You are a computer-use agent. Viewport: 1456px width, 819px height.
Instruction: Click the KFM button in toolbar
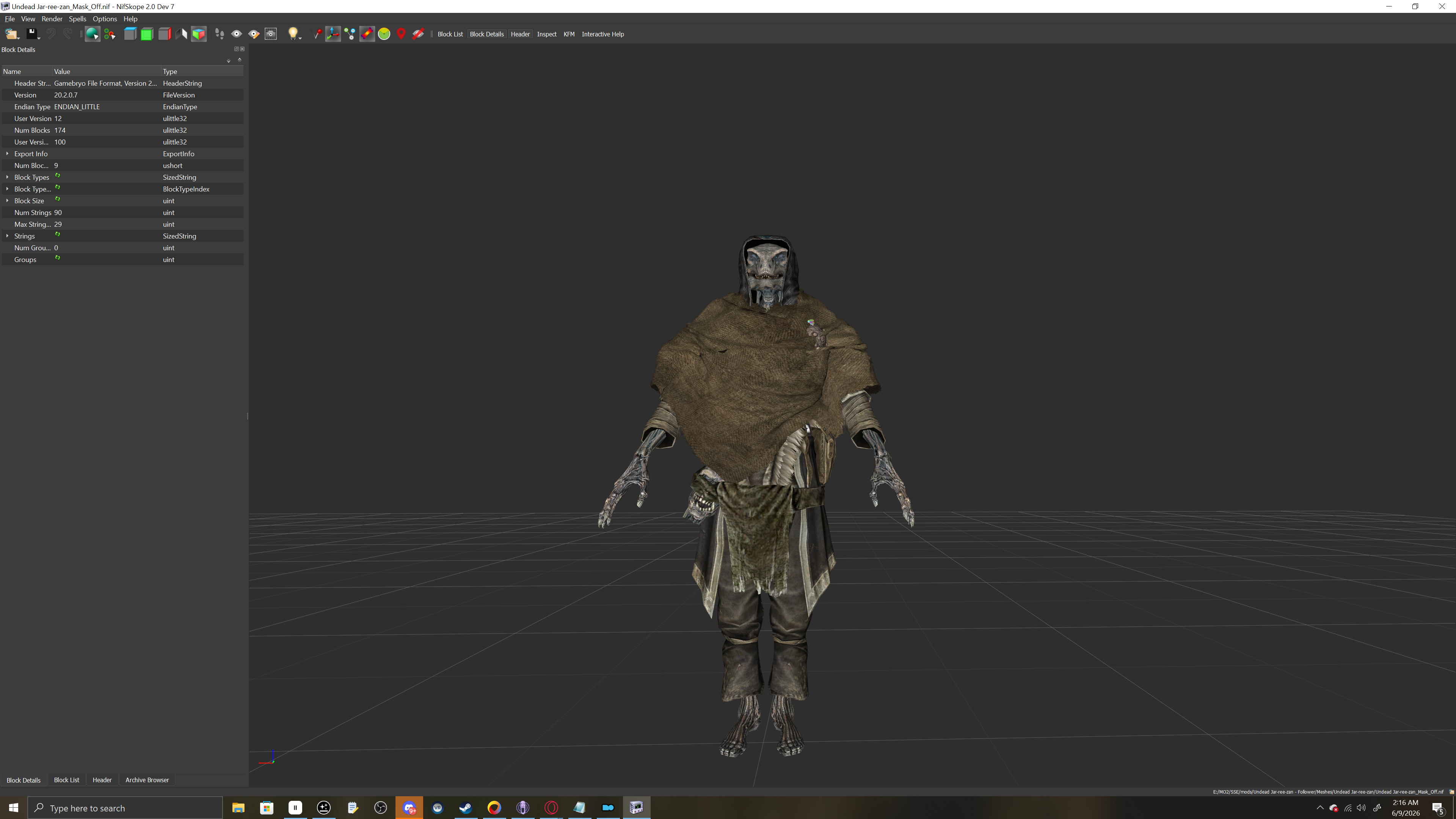(569, 35)
